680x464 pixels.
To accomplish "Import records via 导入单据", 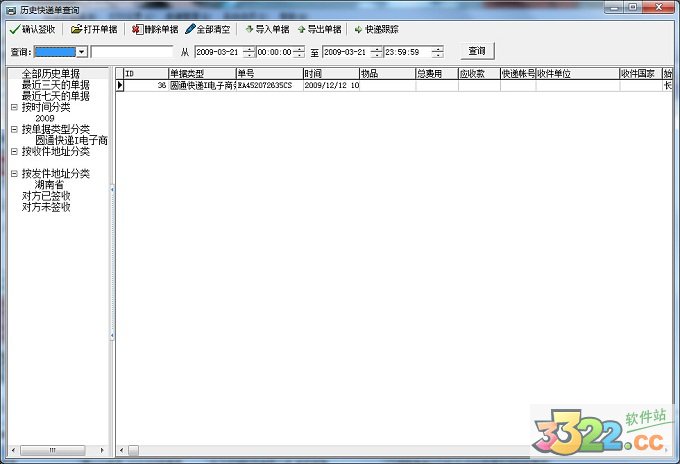I will (267, 29).
